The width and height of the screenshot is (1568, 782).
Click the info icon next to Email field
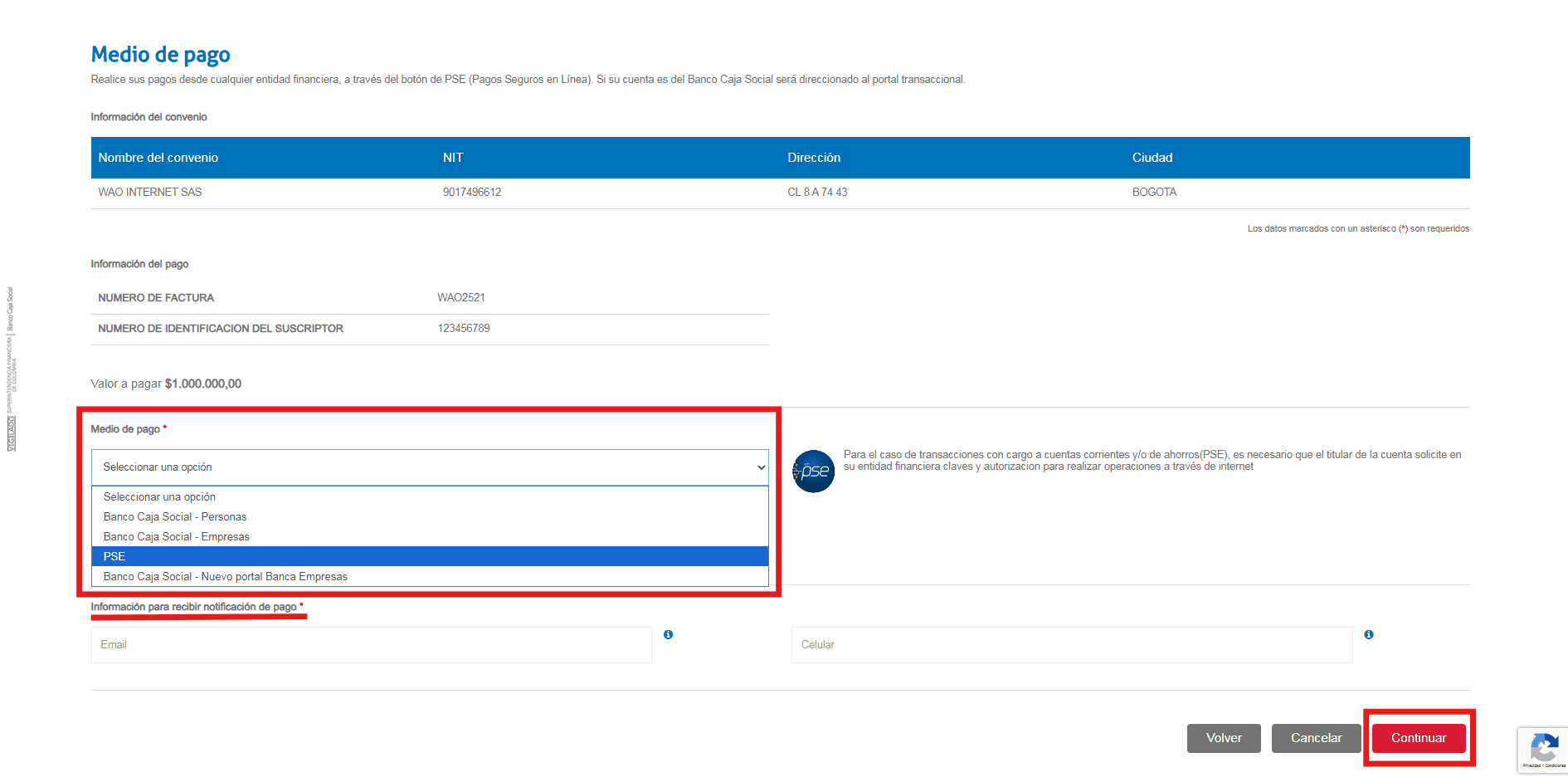click(668, 634)
